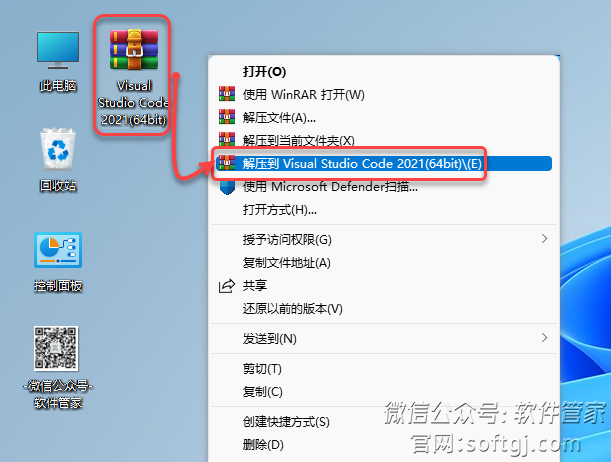The image size is (611, 462).
Task: Select the 此电脑 desktop icon
Action: click(x=58, y=51)
